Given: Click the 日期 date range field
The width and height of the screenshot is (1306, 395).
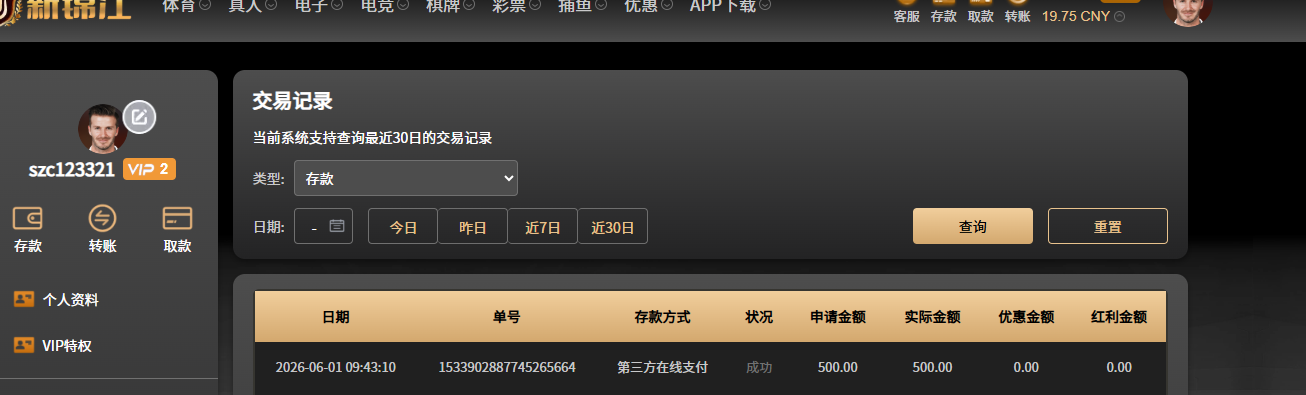Looking at the screenshot, I should [x=323, y=226].
